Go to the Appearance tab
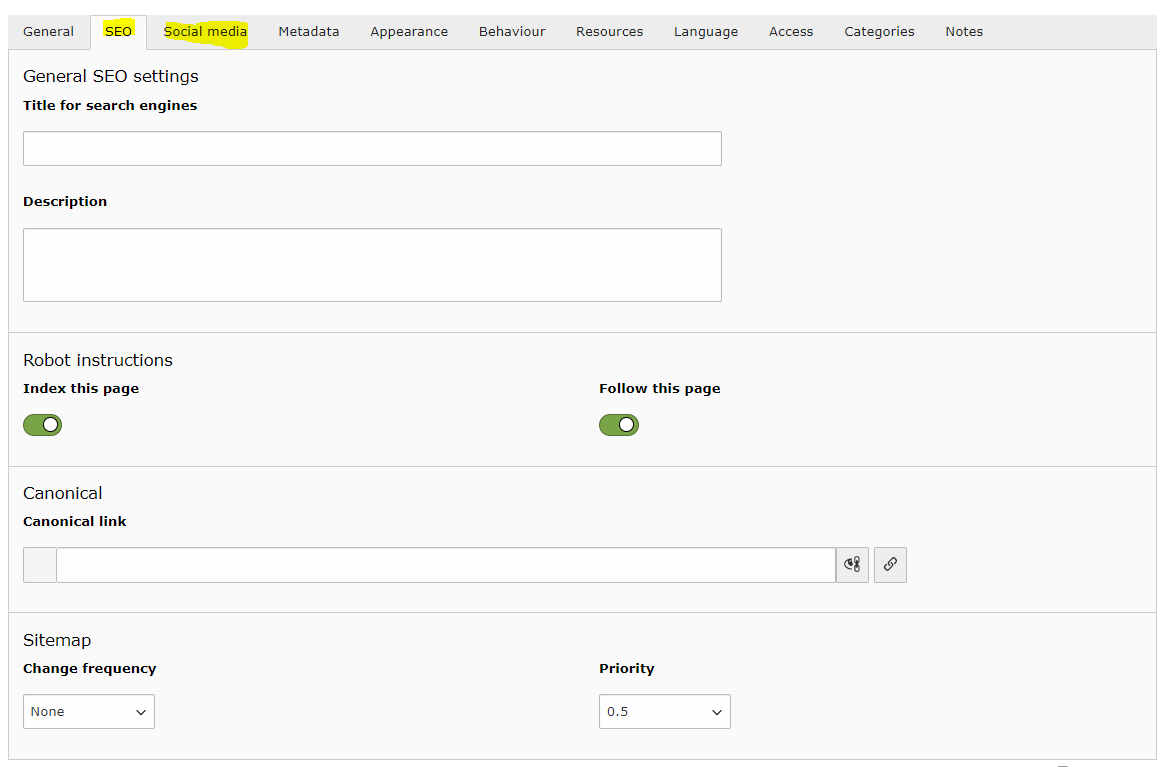The width and height of the screenshot is (1166, 767). tap(409, 32)
